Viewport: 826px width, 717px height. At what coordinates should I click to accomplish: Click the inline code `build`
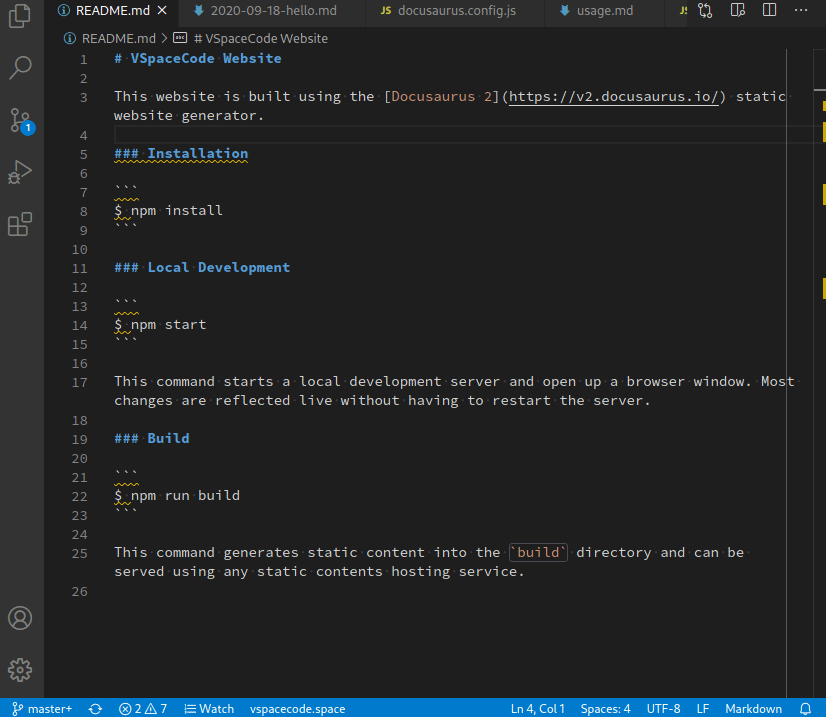point(538,552)
